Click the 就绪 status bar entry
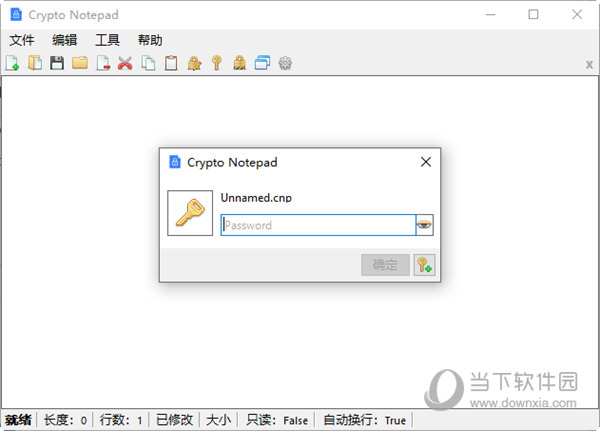600x431 pixels. [x=18, y=420]
